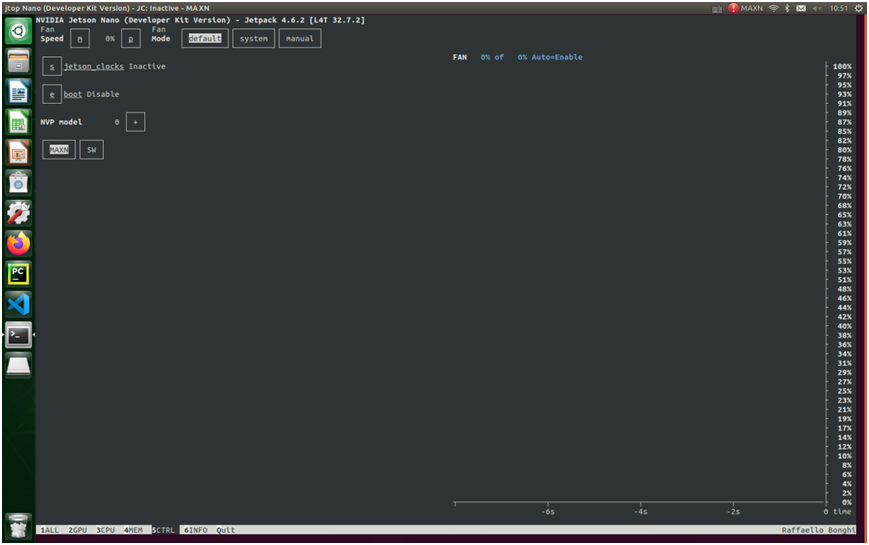
Task: Click the Inactive status text
Action: (147, 66)
